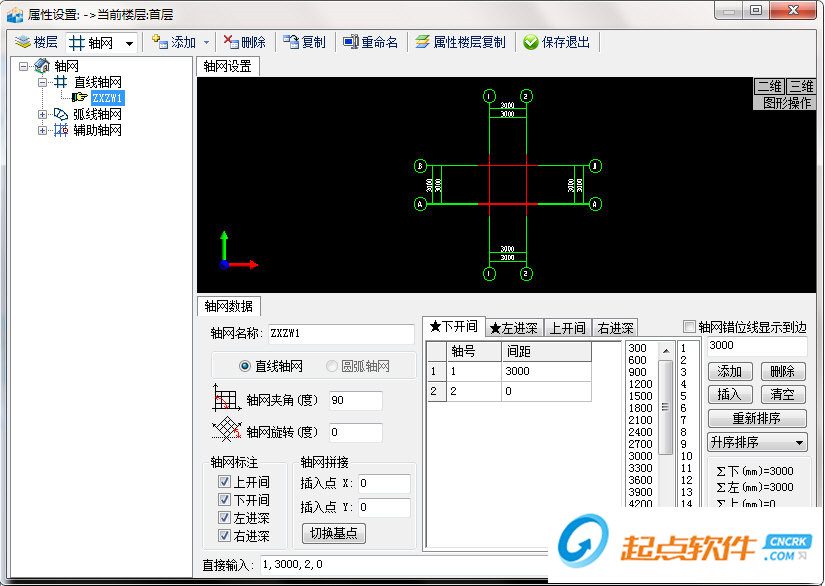Select the 辅助轴网 tree item
This screenshot has height=586, width=825.
click(97, 130)
